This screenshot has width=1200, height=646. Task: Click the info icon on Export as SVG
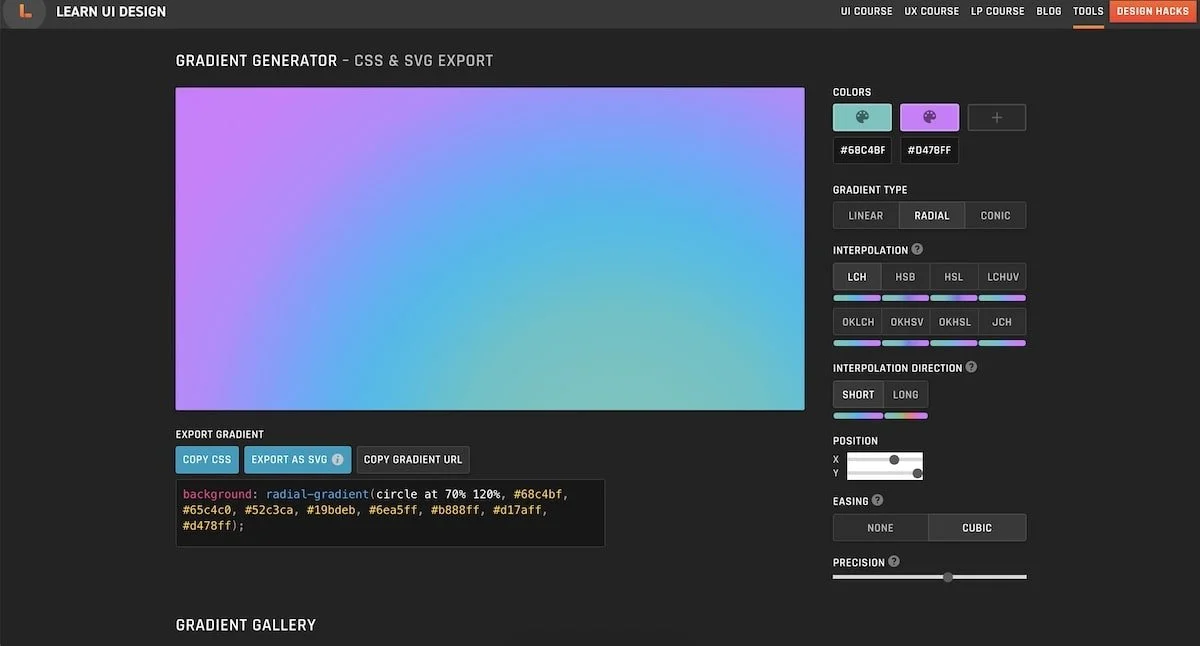click(338, 460)
